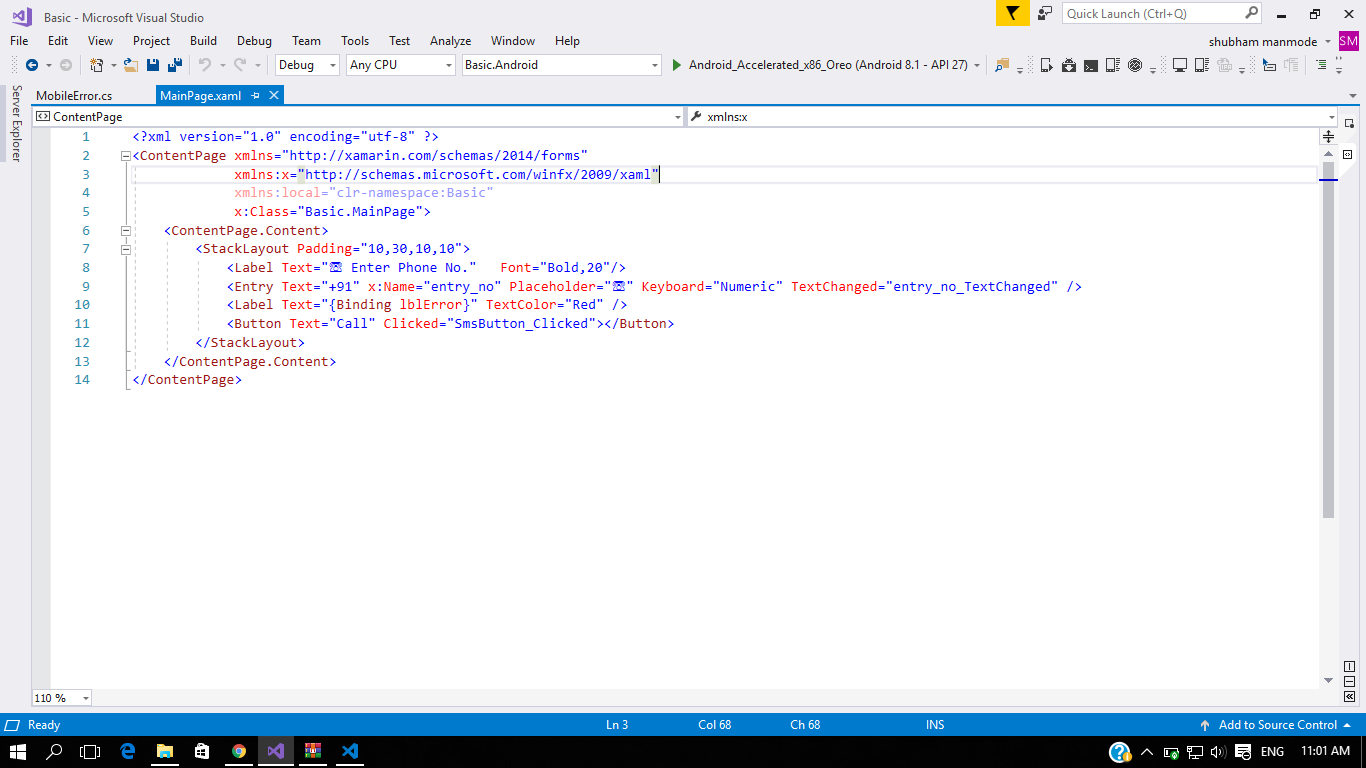
Task: Open the Any CPU platform dropdown
Action: [446, 64]
